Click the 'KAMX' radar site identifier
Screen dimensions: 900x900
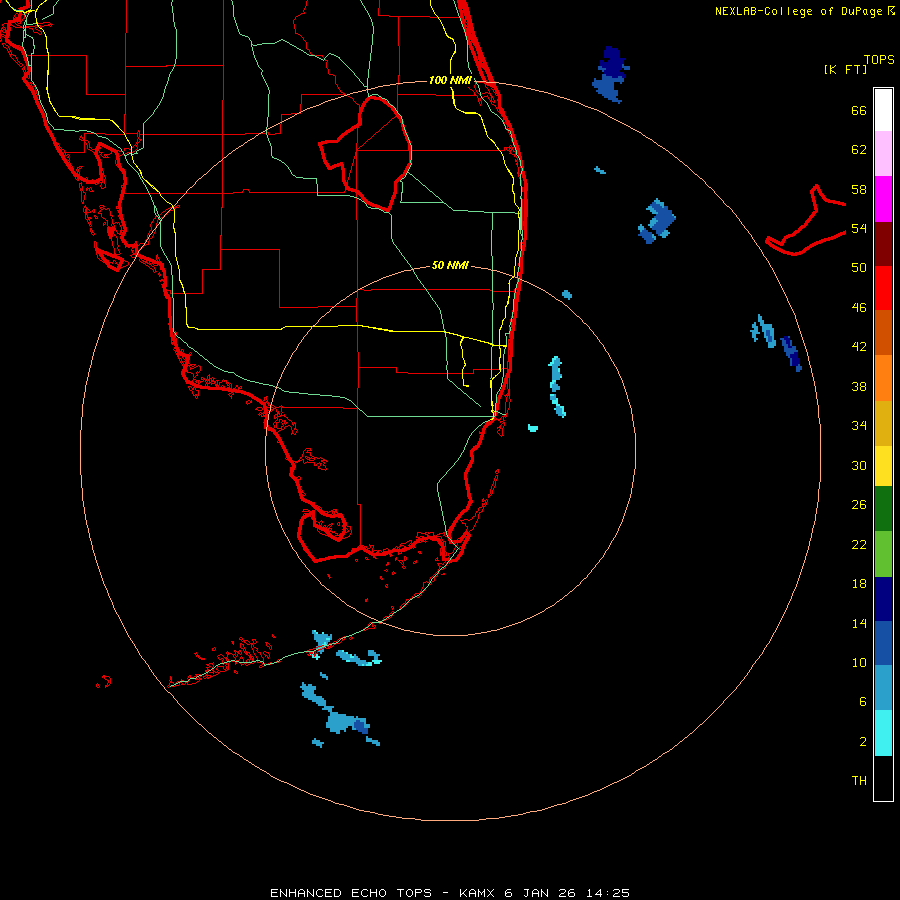pos(478,893)
